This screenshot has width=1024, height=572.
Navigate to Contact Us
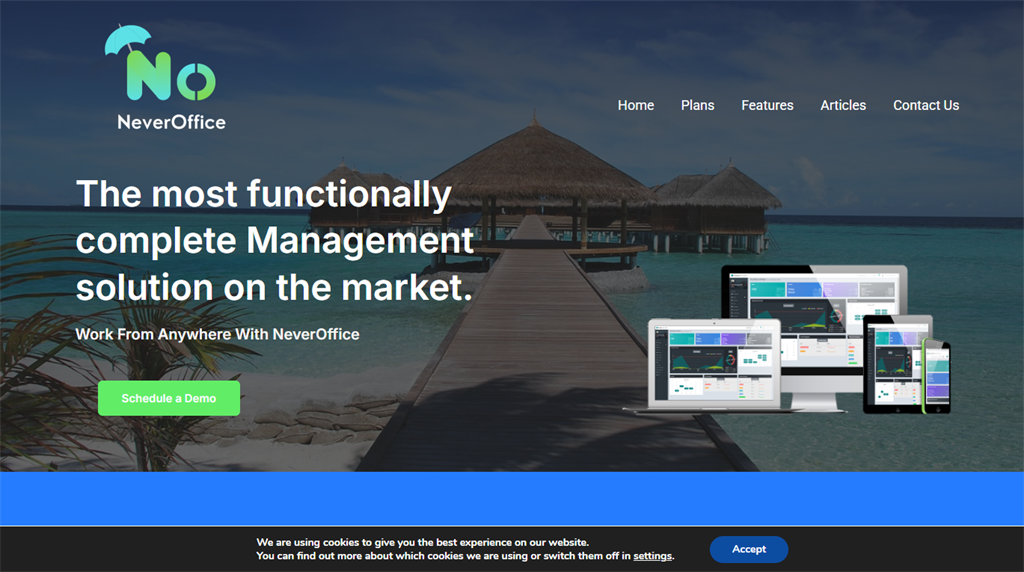[x=925, y=105]
